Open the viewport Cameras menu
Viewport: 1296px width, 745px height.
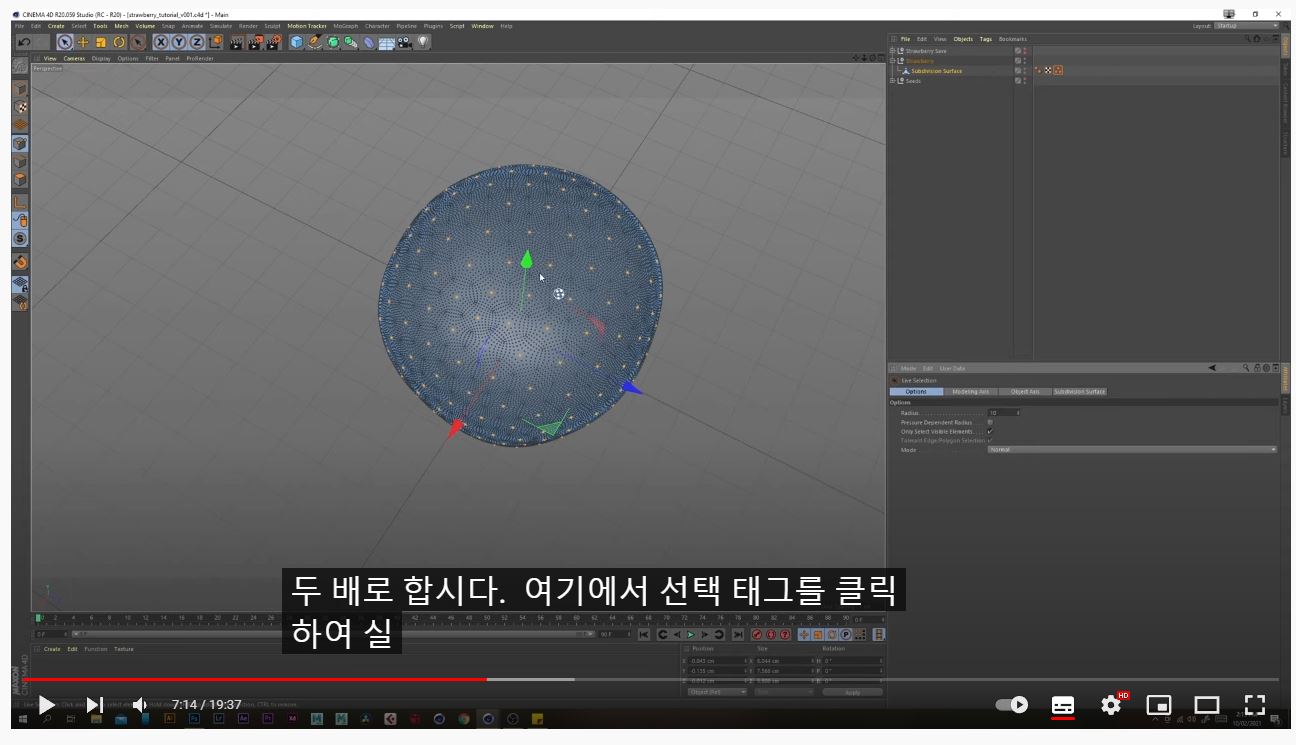pyautogui.click(x=74, y=58)
